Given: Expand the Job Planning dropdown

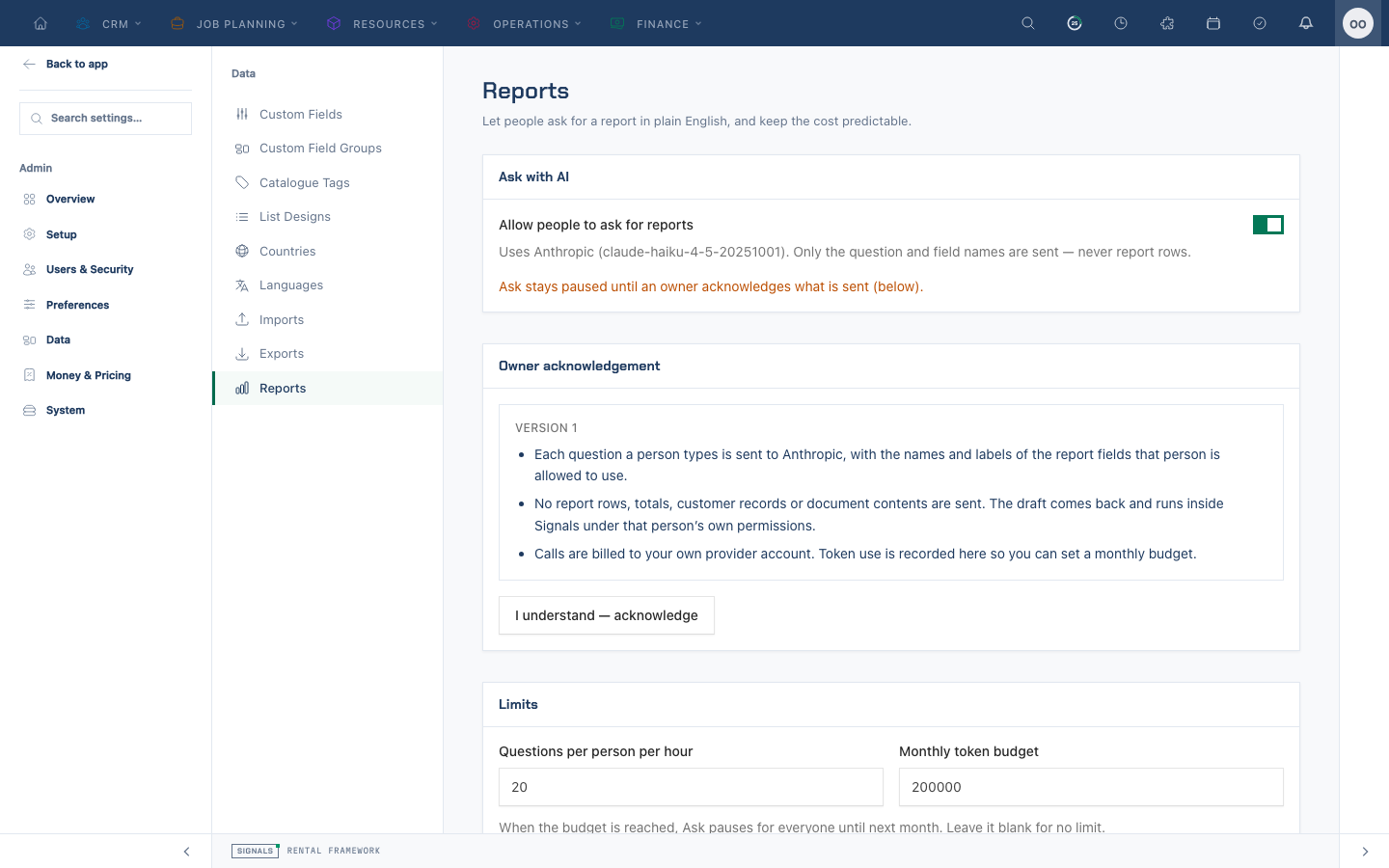Looking at the screenshot, I should pos(233,23).
